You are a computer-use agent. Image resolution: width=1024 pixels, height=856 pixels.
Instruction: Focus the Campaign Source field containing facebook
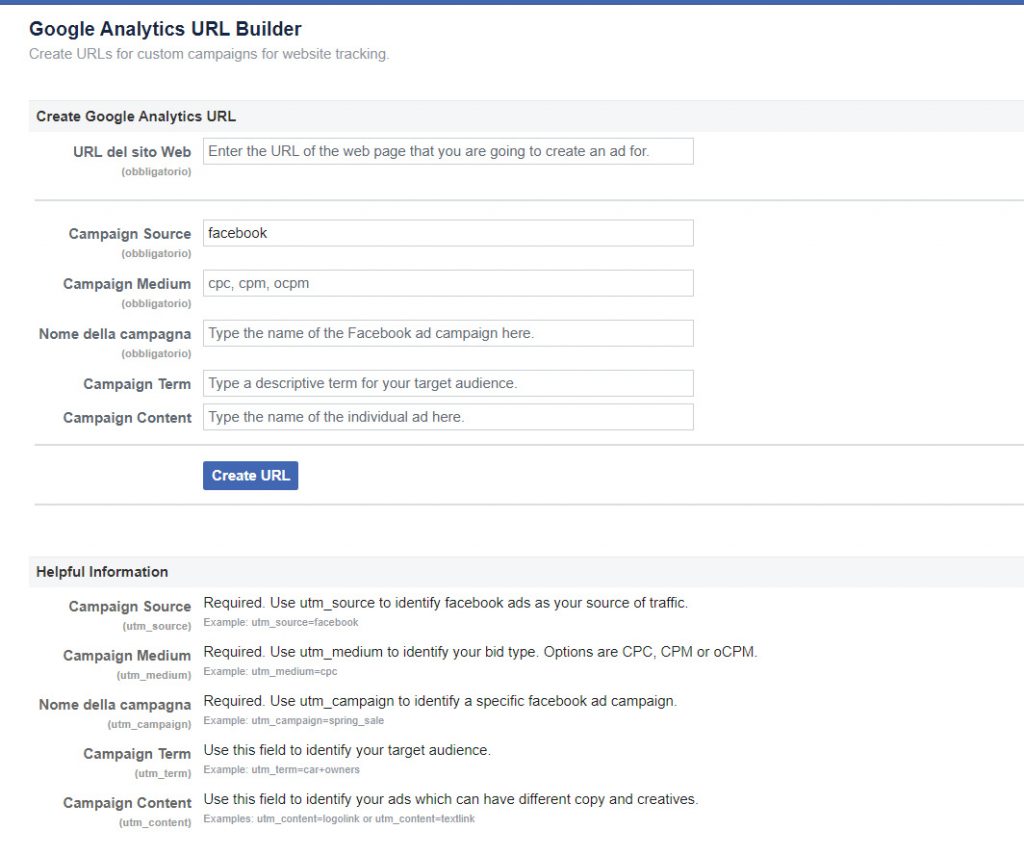point(448,233)
